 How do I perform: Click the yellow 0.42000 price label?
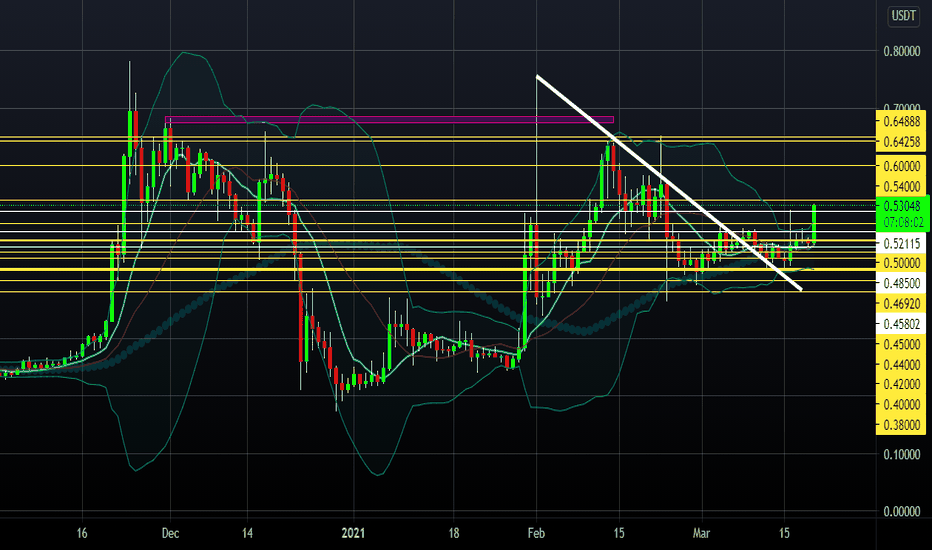pos(901,384)
